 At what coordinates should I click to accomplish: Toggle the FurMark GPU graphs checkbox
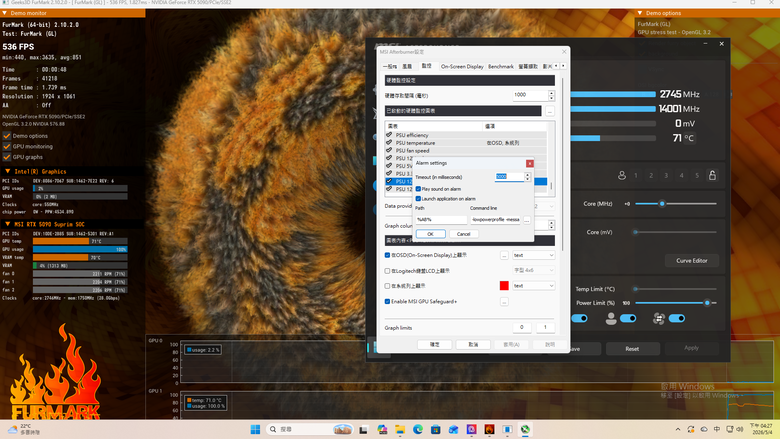pyautogui.click(x=7, y=157)
